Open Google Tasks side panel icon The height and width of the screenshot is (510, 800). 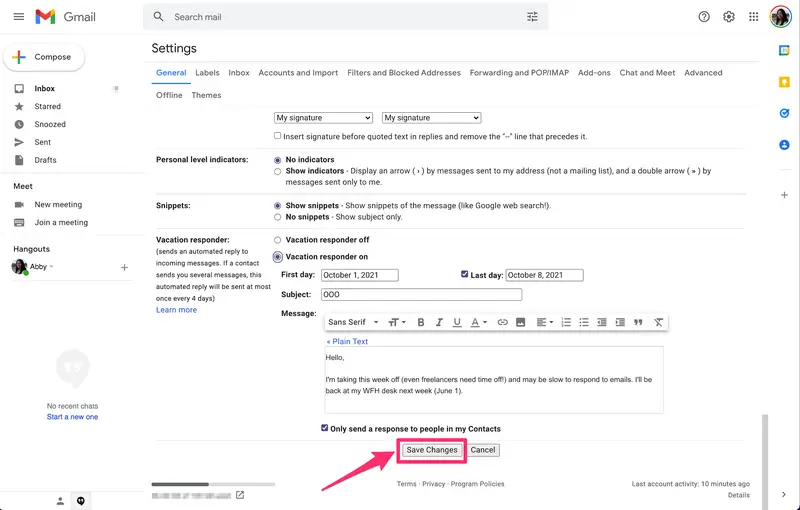tap(784, 113)
